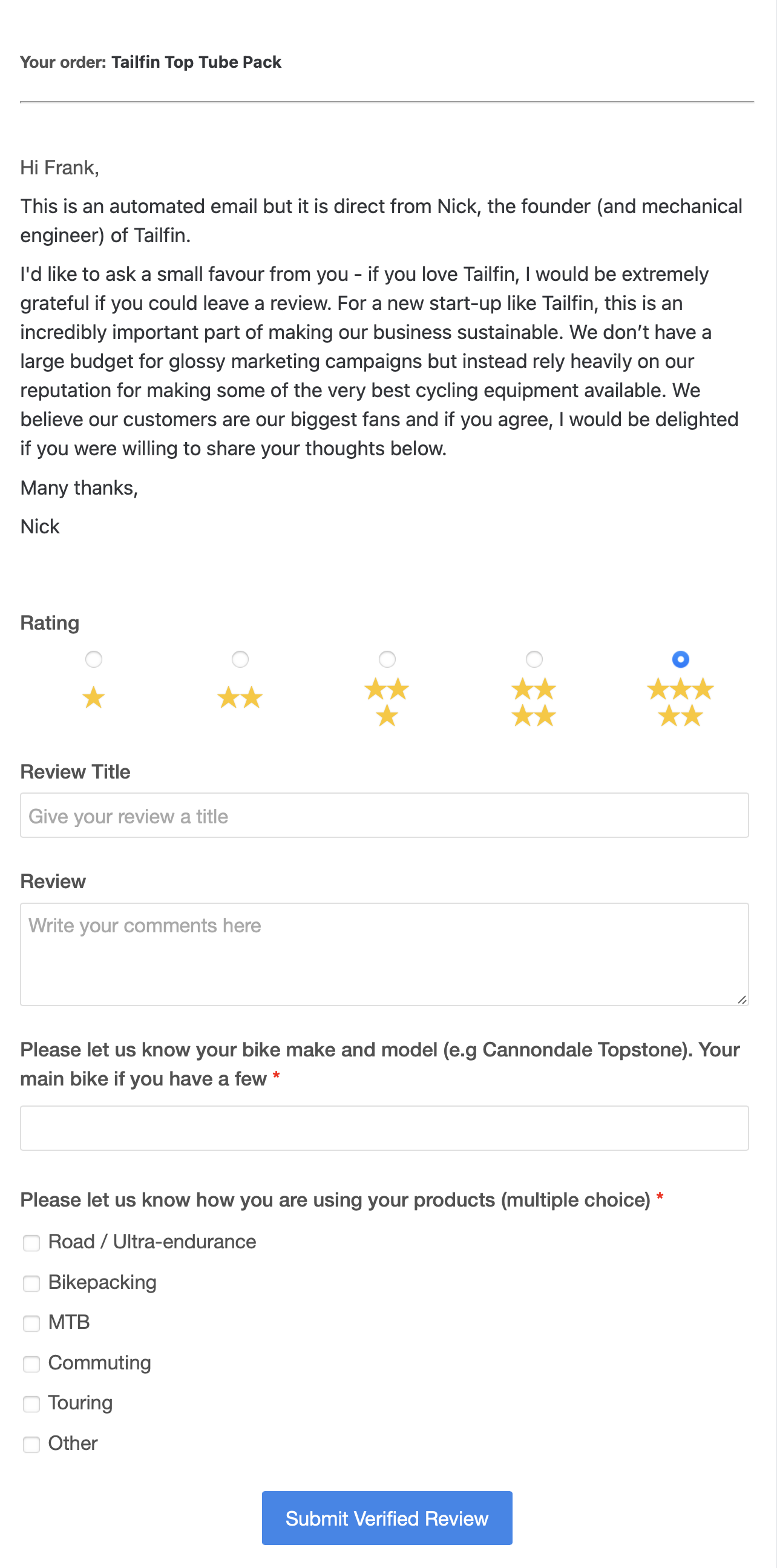
Task: Click the five gold stars icon
Action: pyautogui.click(x=680, y=702)
